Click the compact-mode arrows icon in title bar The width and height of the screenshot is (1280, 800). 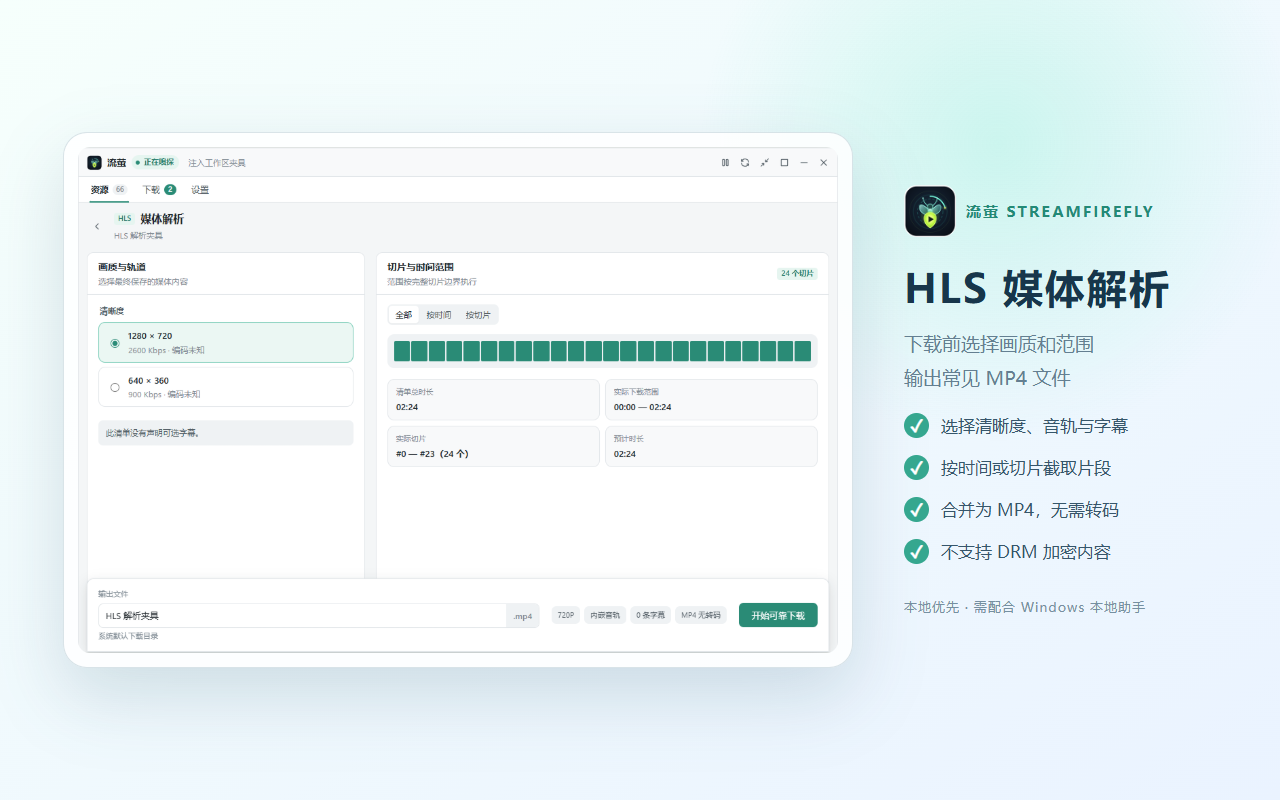tap(765, 162)
